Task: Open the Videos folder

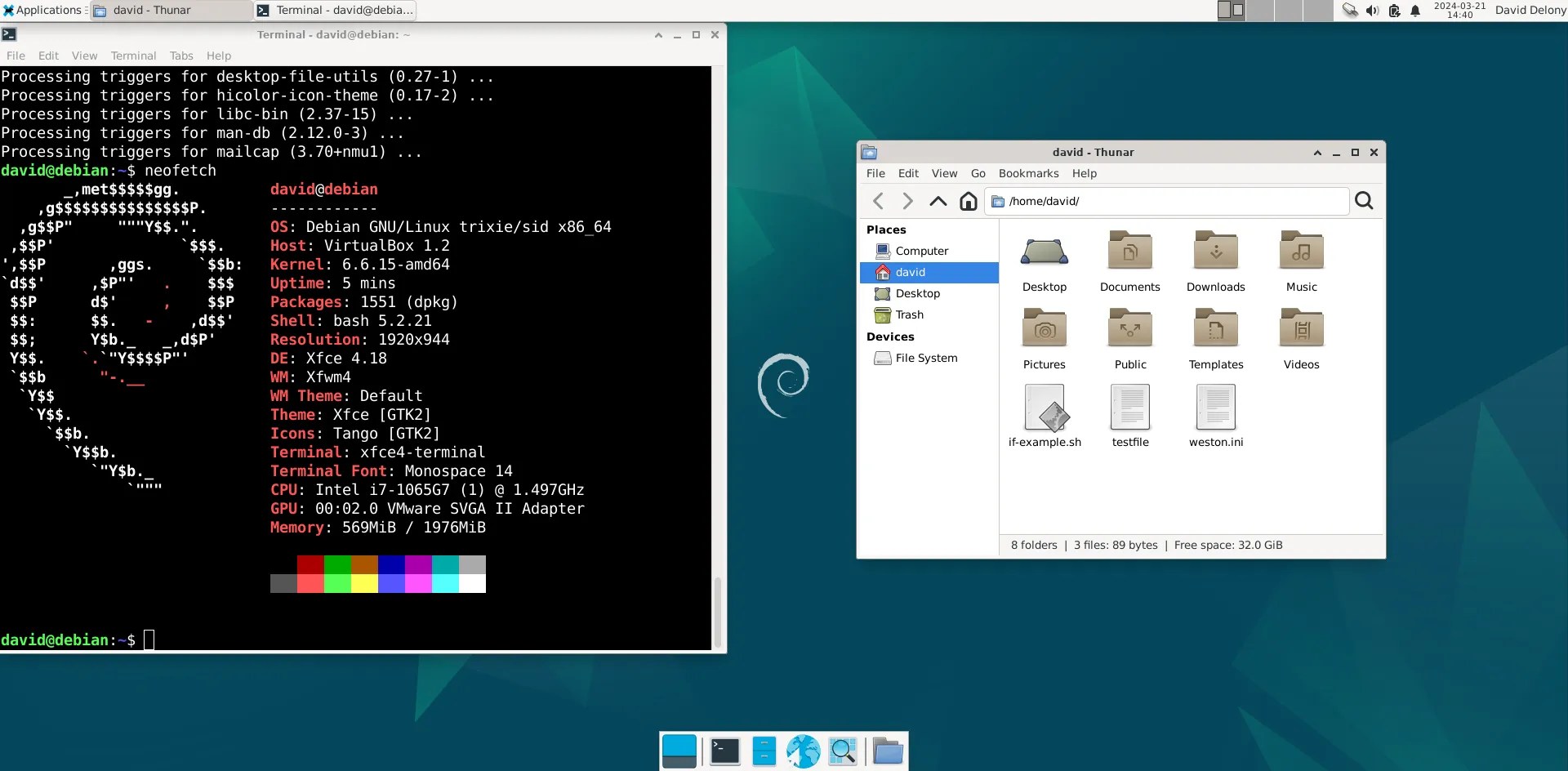Action: click(1302, 328)
